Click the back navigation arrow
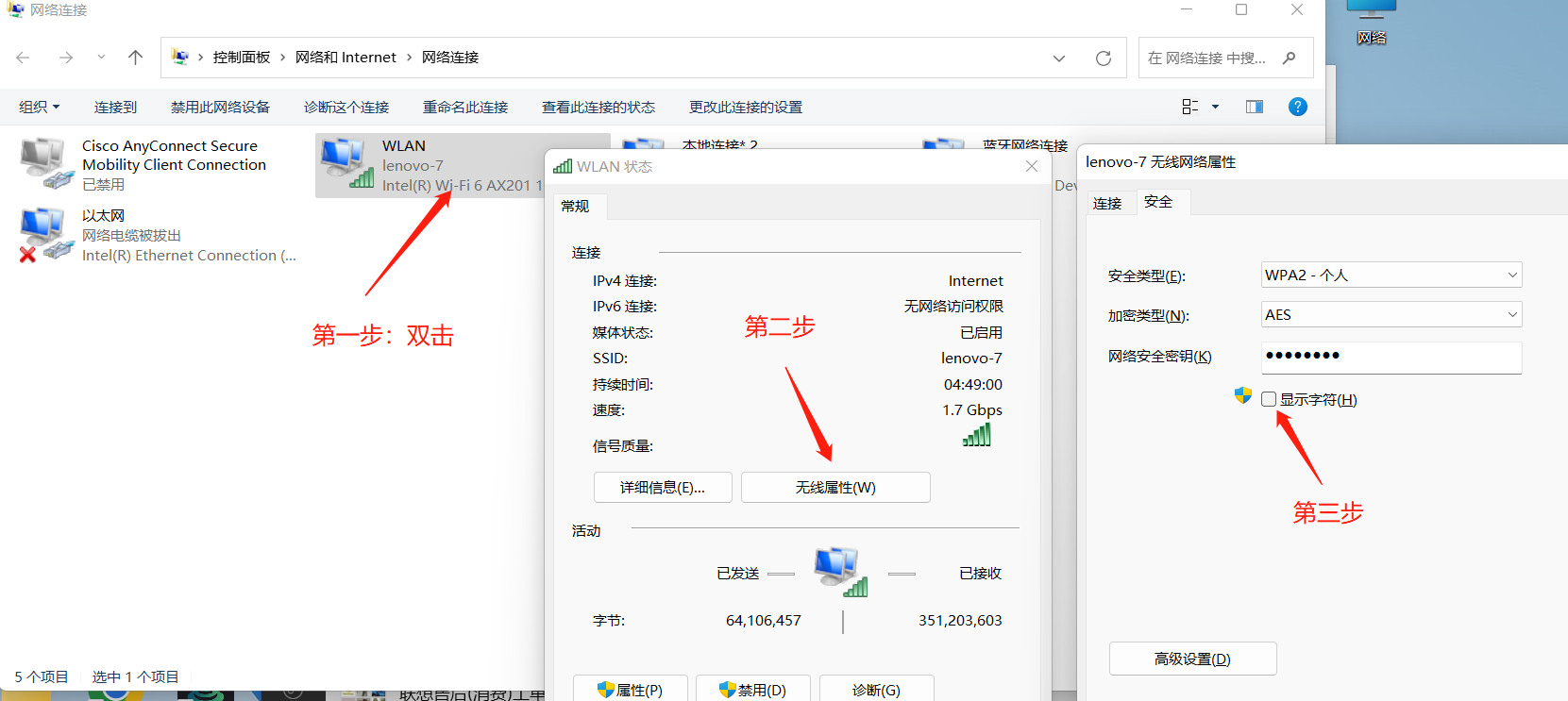The height and width of the screenshot is (701, 1568). coord(24,58)
